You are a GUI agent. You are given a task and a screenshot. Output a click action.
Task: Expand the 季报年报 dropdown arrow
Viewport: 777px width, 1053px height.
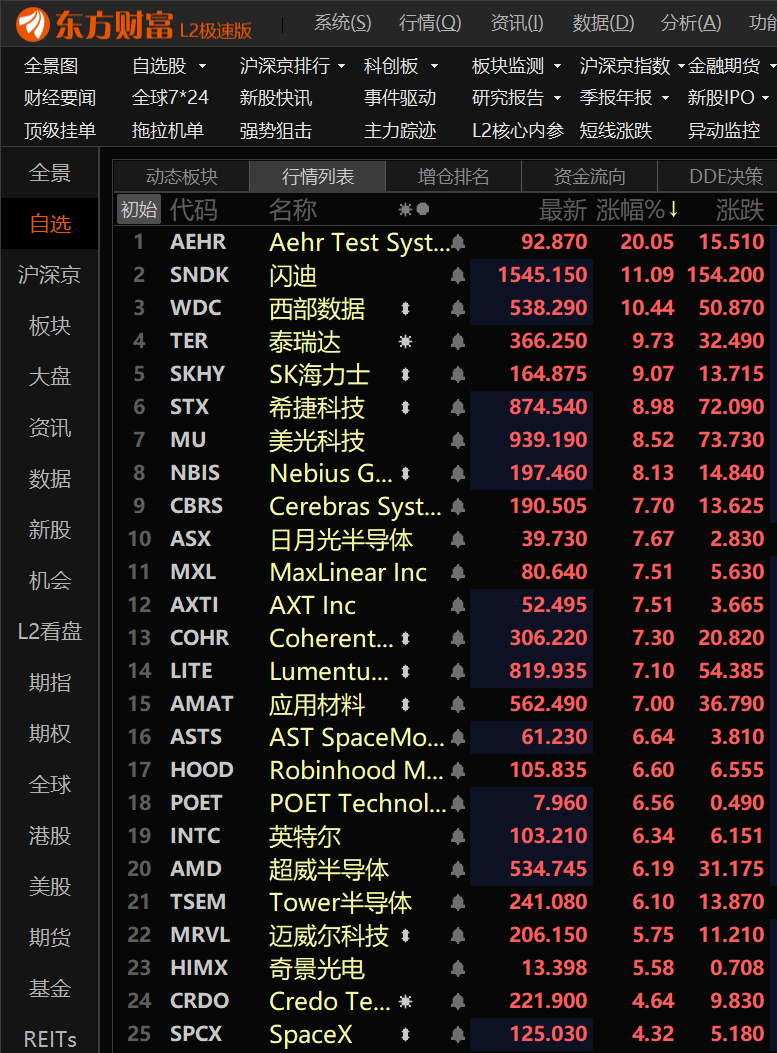click(665, 98)
